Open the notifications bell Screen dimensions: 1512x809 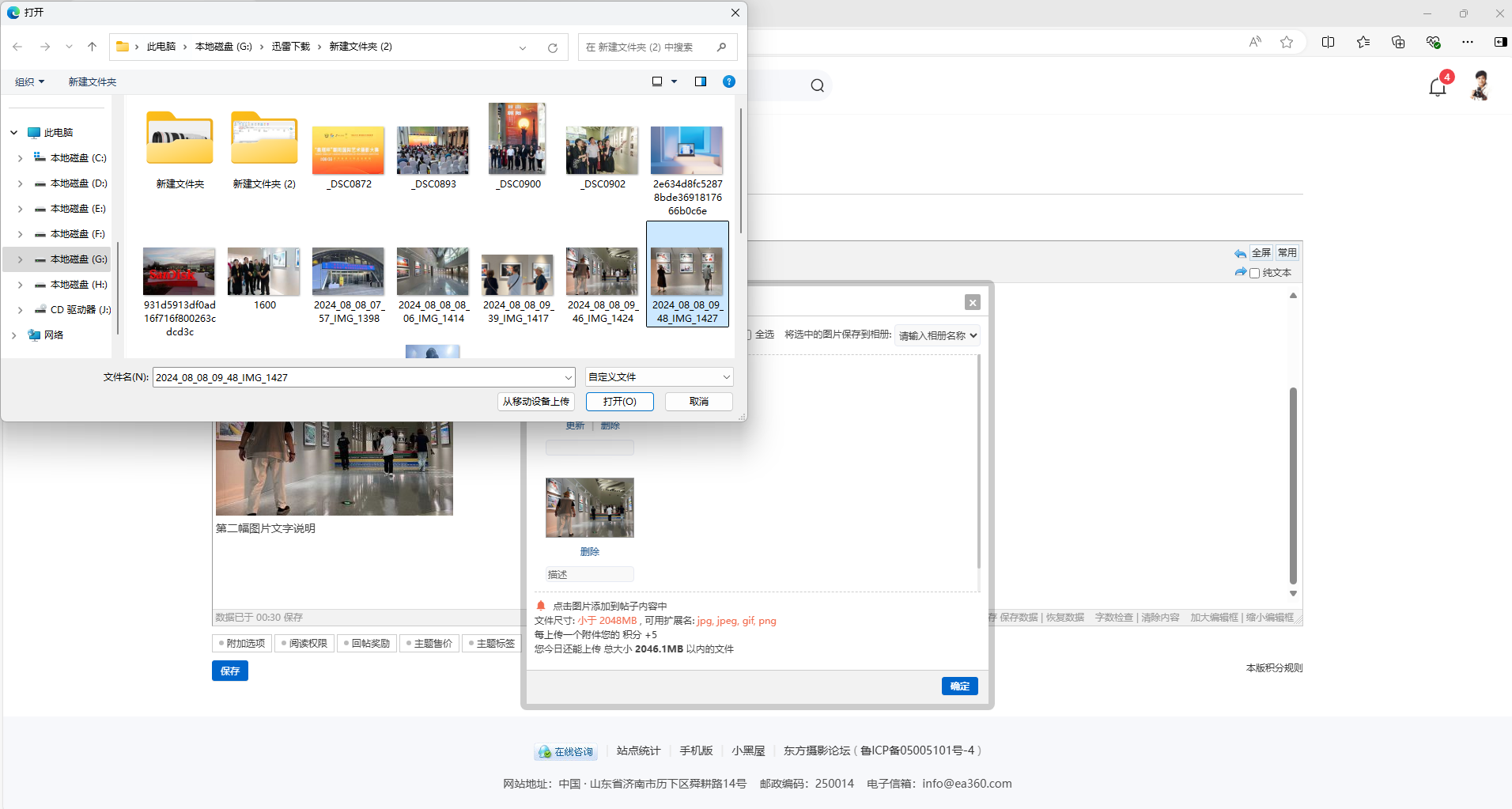pos(1437,87)
